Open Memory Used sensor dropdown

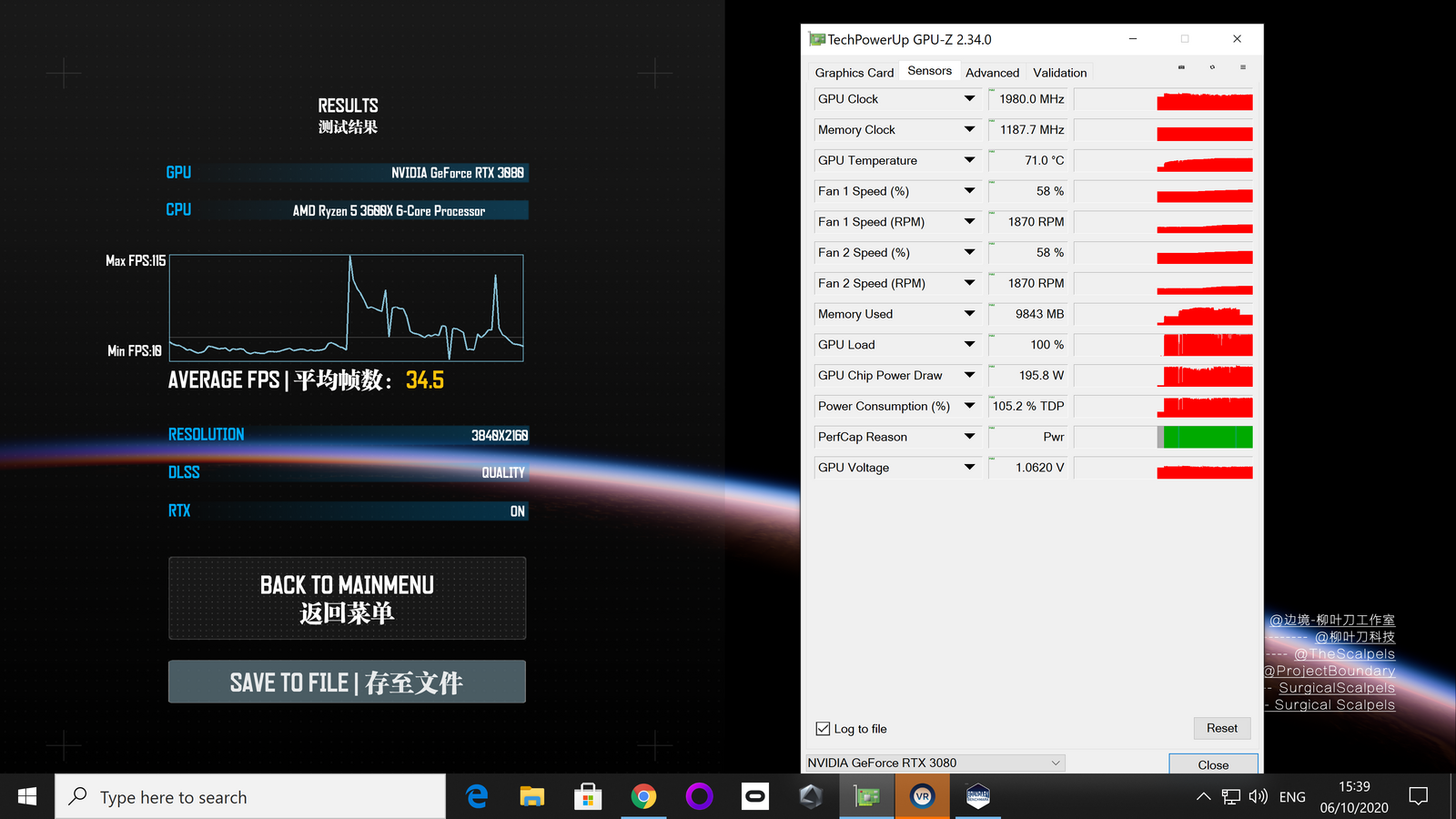coord(969,314)
